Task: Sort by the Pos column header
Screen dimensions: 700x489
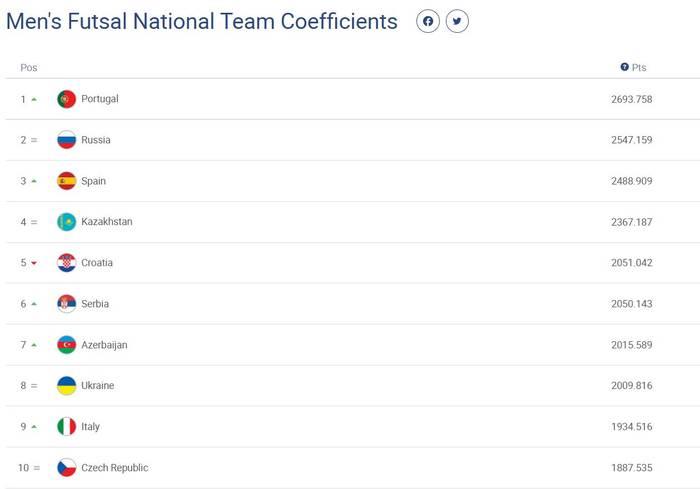Action: pos(29,68)
